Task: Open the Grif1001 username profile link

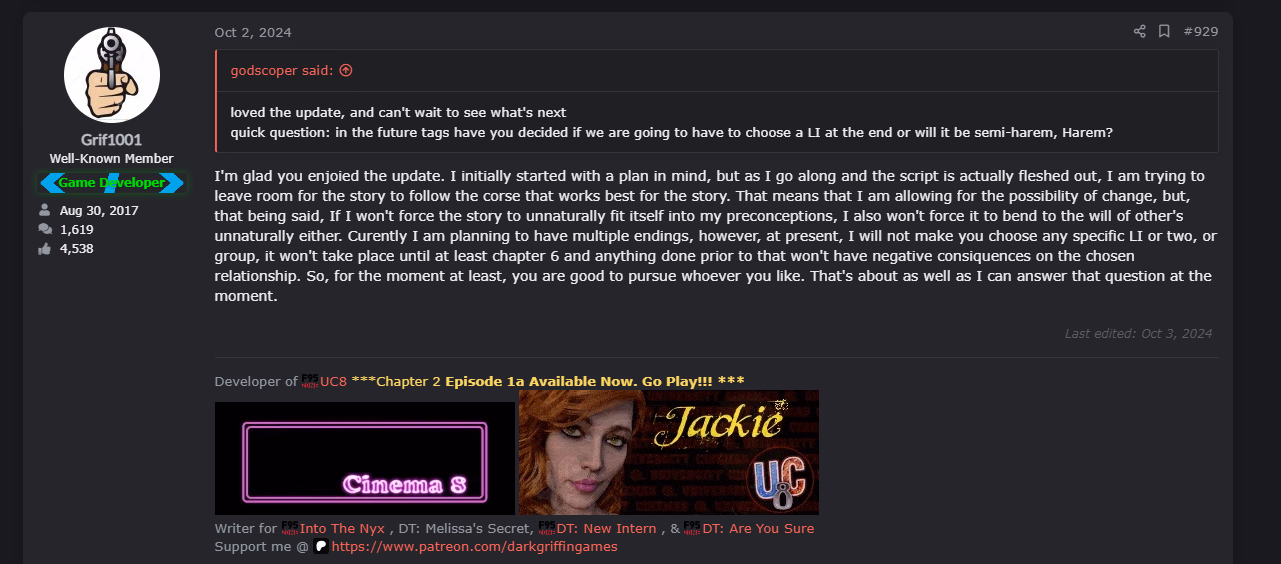Action: coord(111,140)
